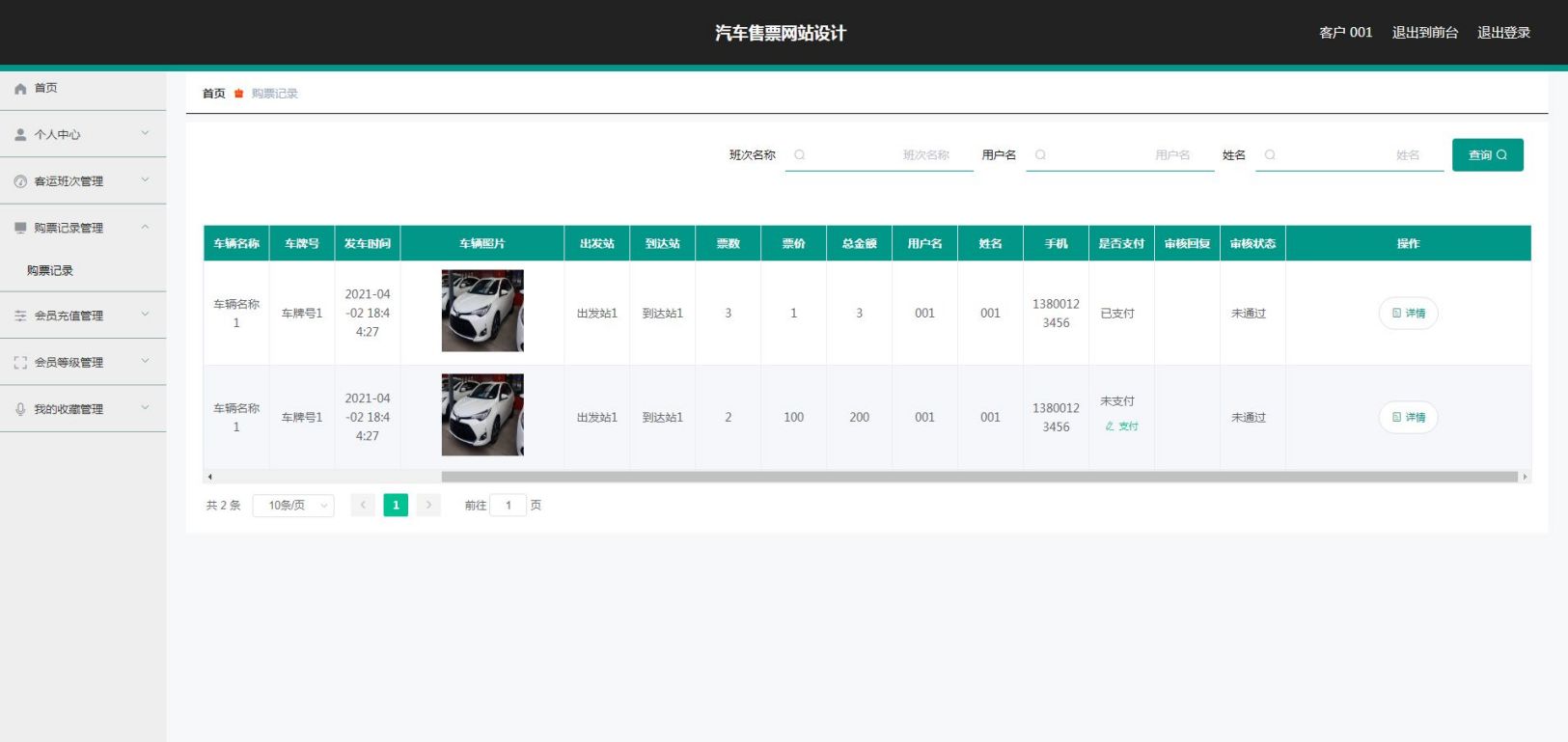Click the 是否支付 column header
This screenshot has height=742, width=1568.
pyautogui.click(x=1121, y=243)
